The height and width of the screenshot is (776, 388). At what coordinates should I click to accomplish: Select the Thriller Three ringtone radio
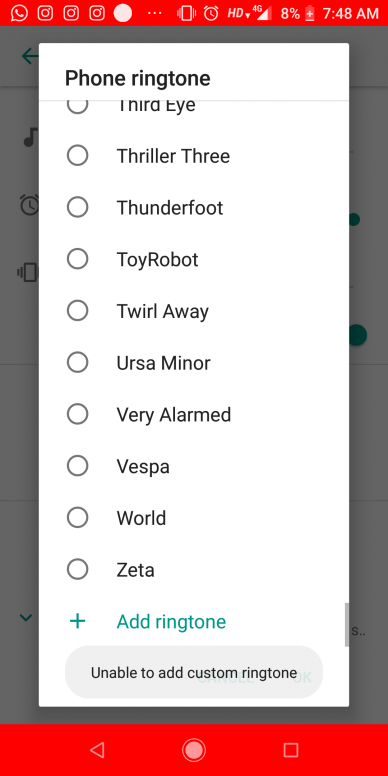click(78, 156)
